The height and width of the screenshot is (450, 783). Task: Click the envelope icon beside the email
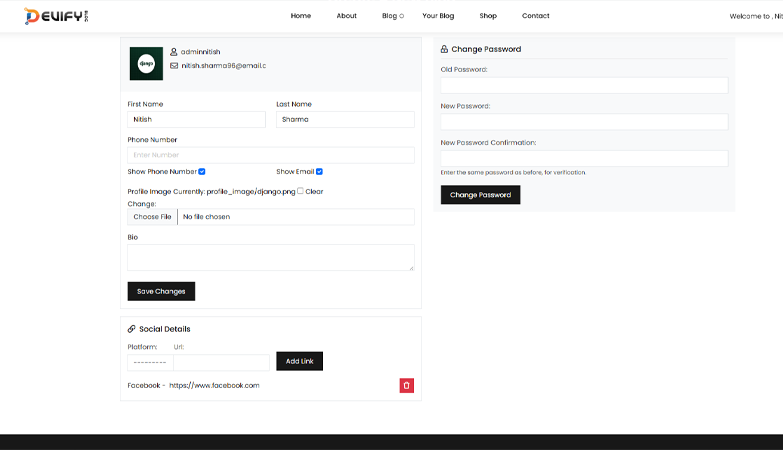pos(174,66)
